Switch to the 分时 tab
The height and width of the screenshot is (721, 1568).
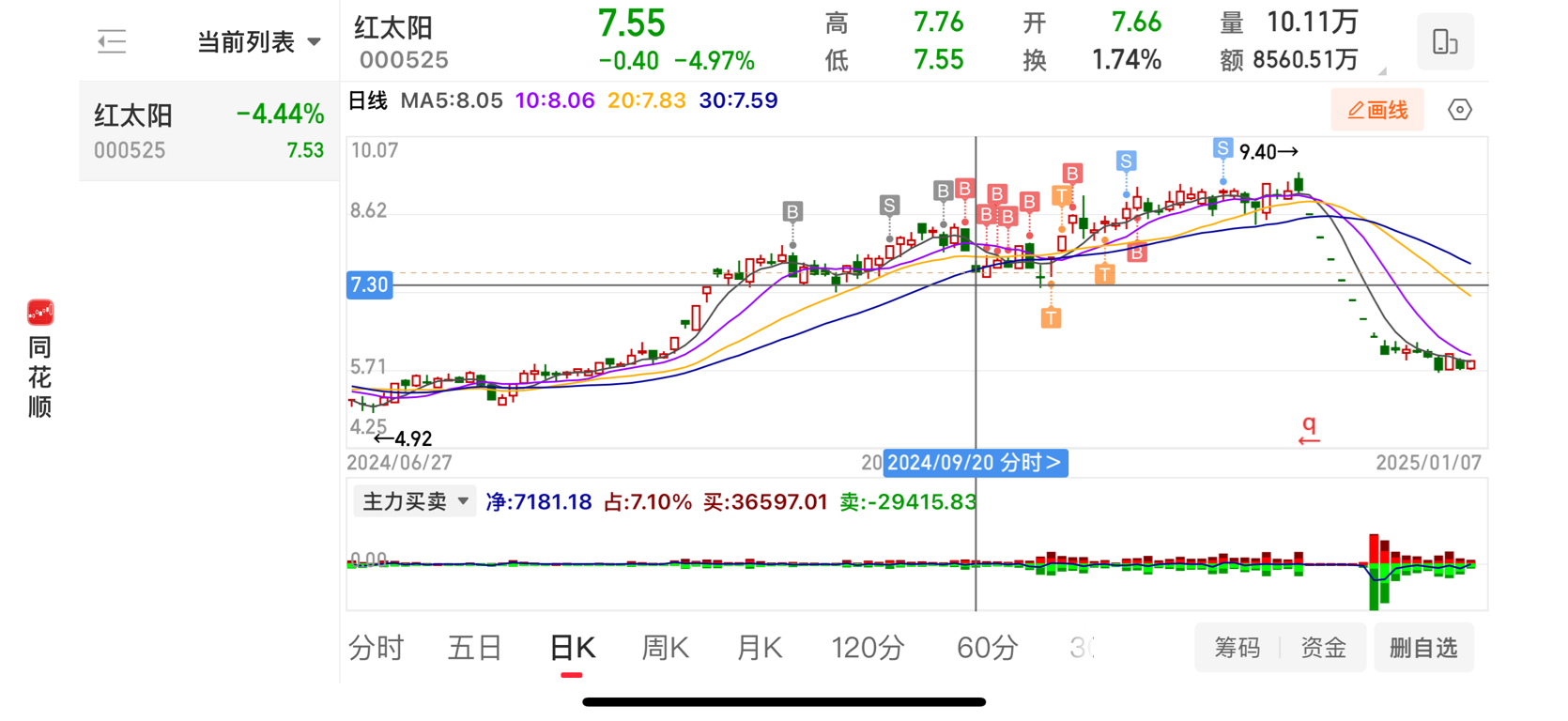pos(376,648)
